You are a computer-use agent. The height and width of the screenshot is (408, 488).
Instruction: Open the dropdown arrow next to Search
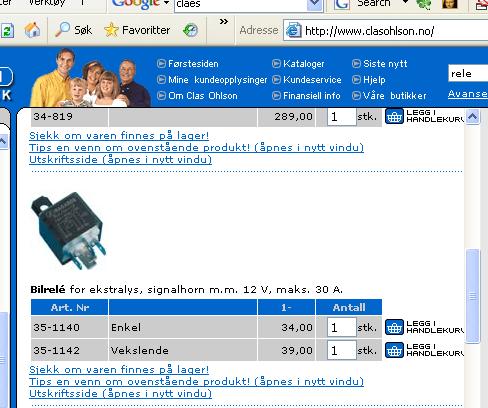tap(405, 3)
